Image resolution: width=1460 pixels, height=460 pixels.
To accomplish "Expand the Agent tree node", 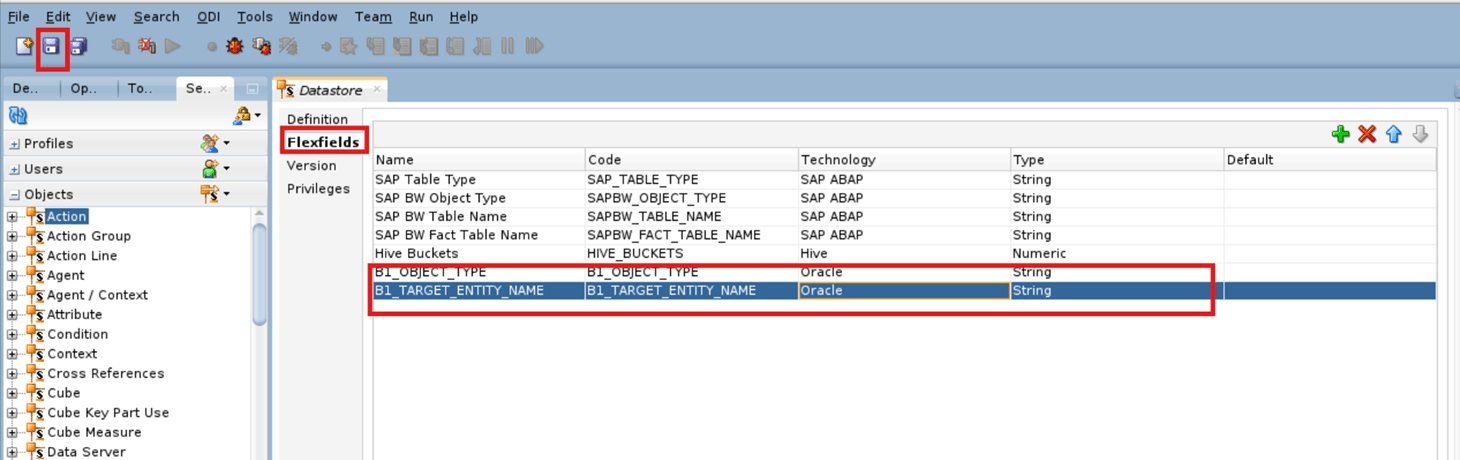I will coord(12,275).
